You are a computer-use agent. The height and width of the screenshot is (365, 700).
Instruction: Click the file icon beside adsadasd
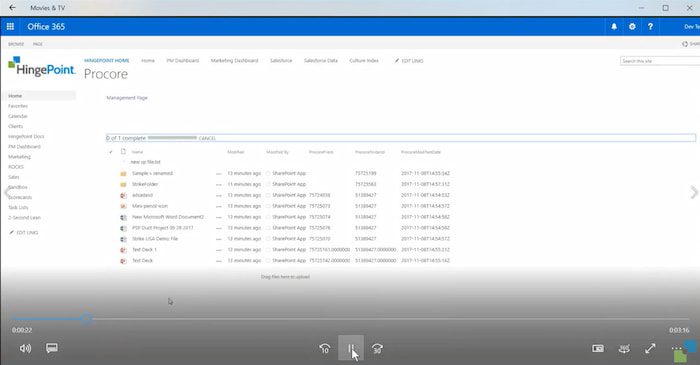[123, 195]
